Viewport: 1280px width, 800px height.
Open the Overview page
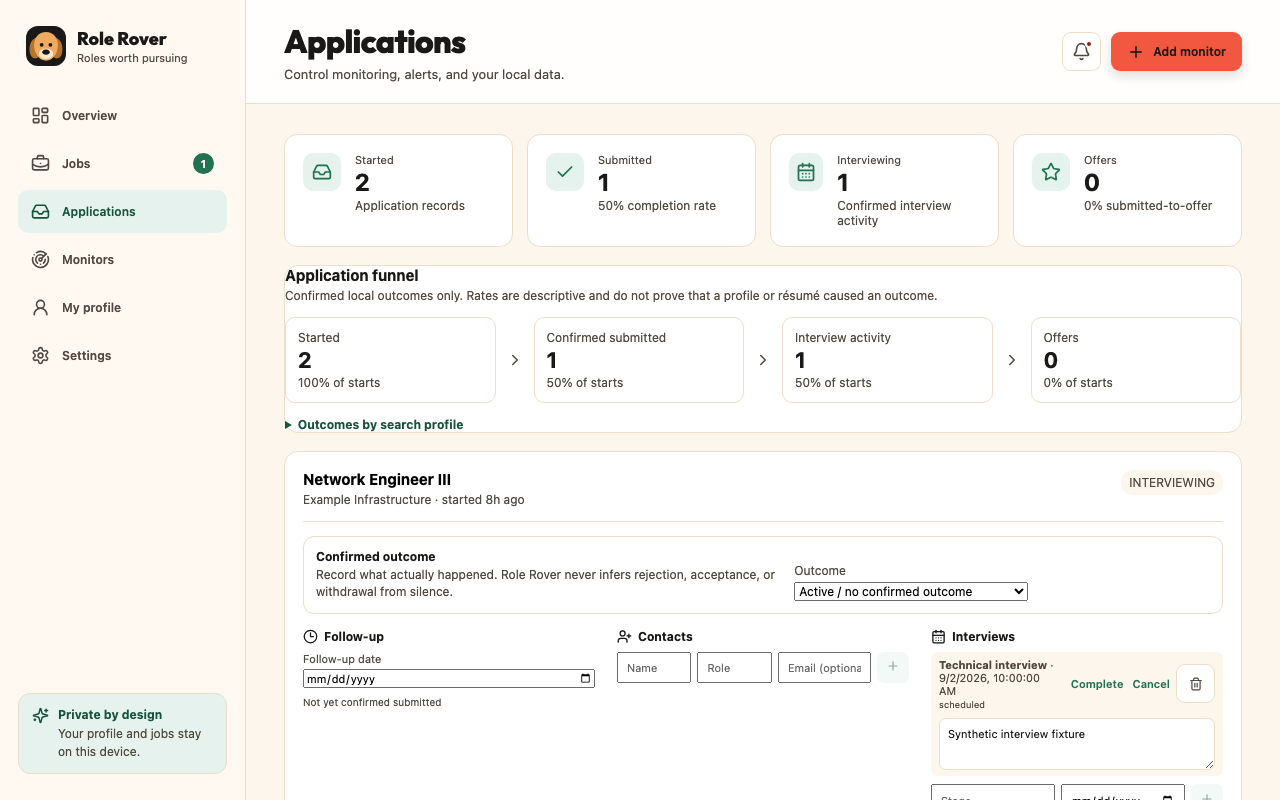tap(122, 116)
